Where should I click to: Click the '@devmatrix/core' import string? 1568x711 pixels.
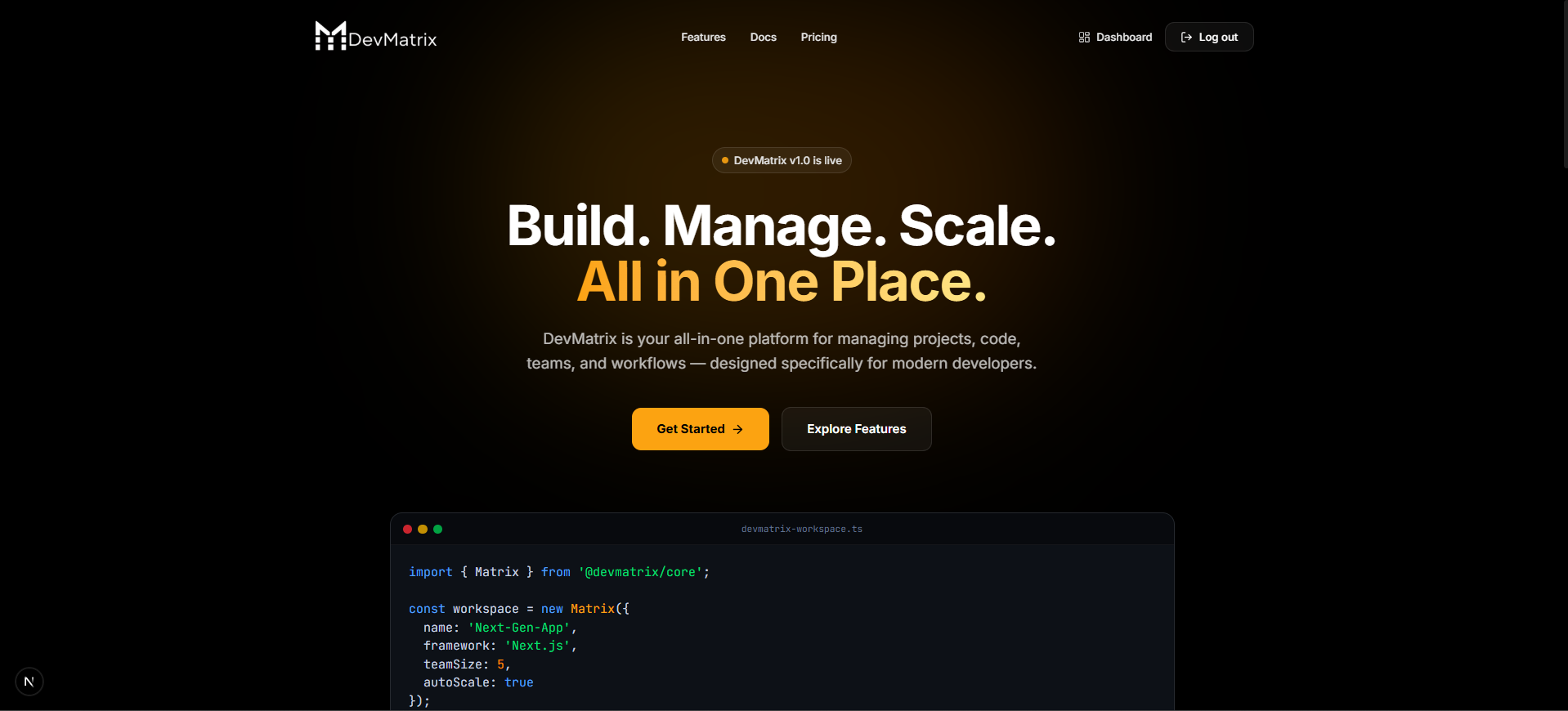tap(641, 572)
